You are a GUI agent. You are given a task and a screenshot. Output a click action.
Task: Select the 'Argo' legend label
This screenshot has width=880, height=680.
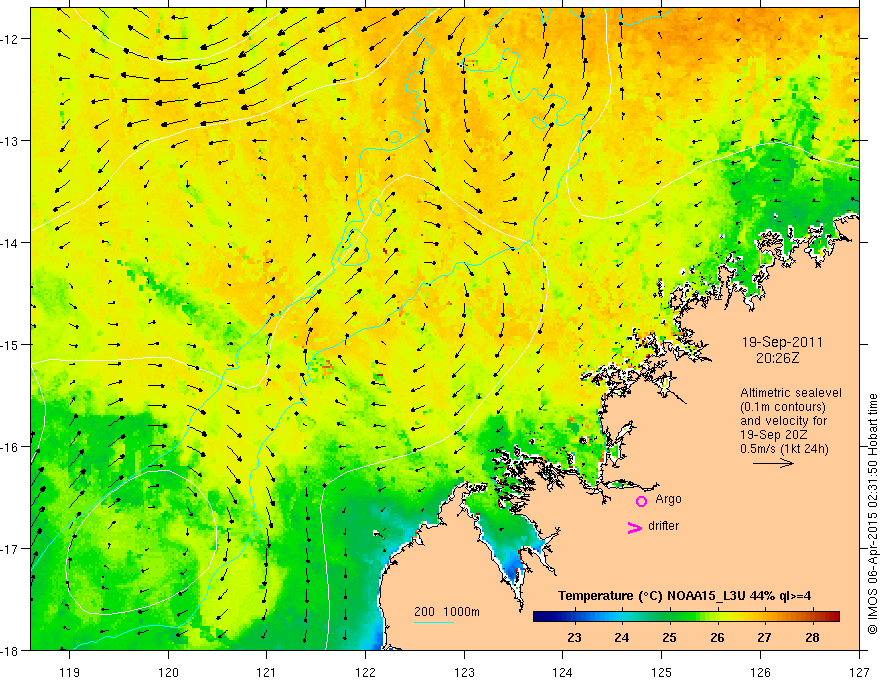point(668,499)
